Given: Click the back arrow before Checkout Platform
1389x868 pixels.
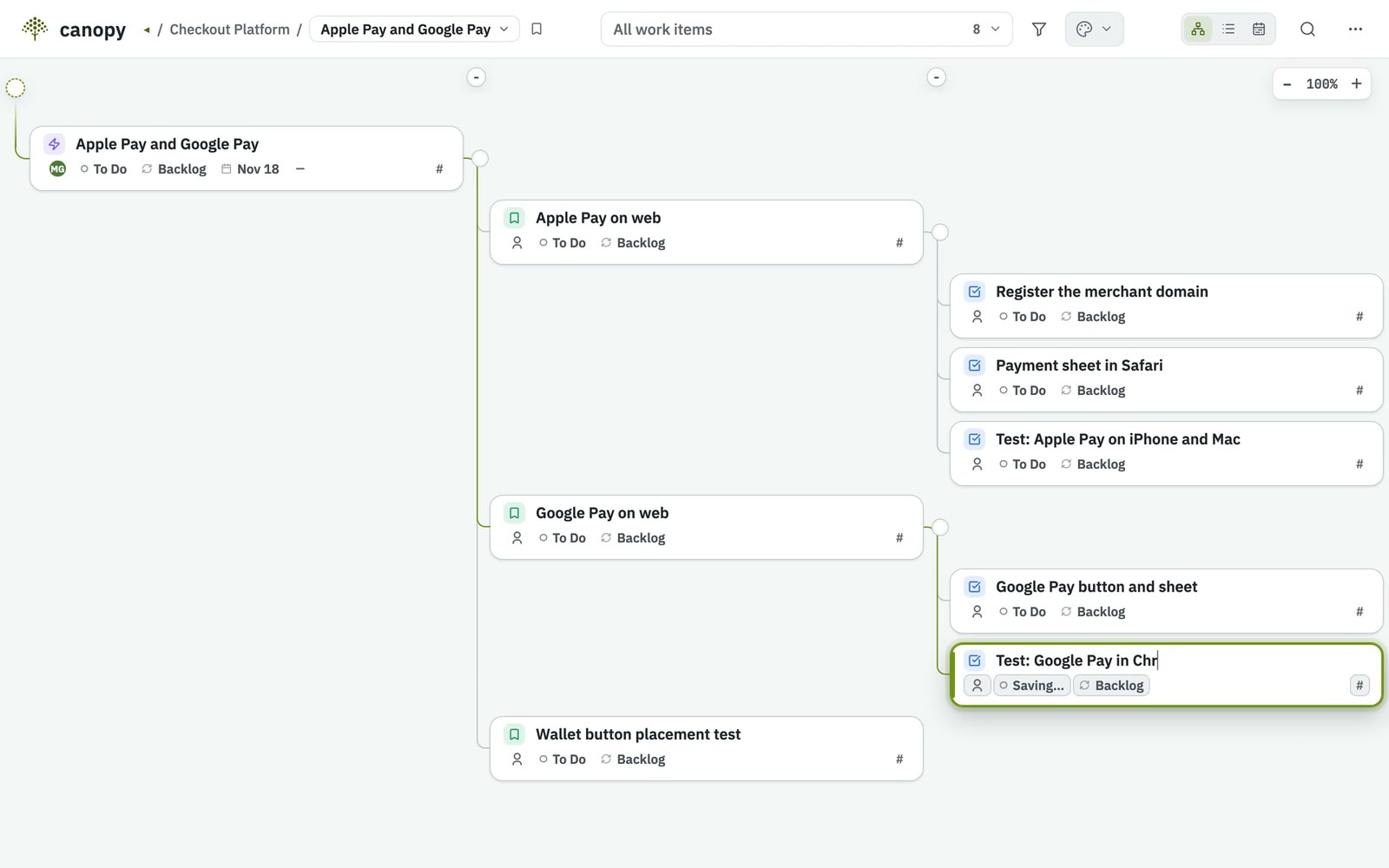Looking at the screenshot, I should (147, 30).
